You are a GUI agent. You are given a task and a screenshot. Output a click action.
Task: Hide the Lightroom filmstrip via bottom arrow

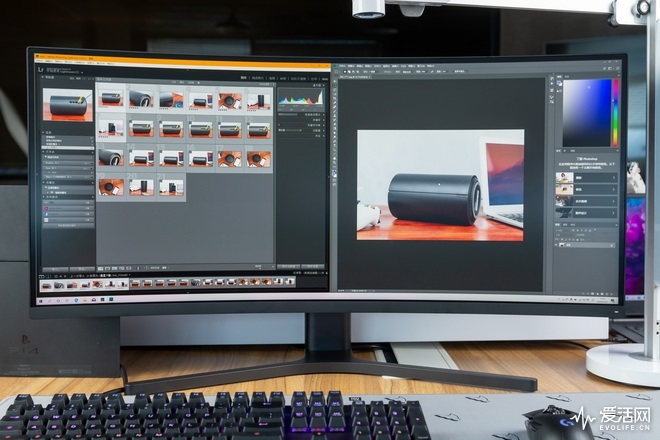coord(187,292)
